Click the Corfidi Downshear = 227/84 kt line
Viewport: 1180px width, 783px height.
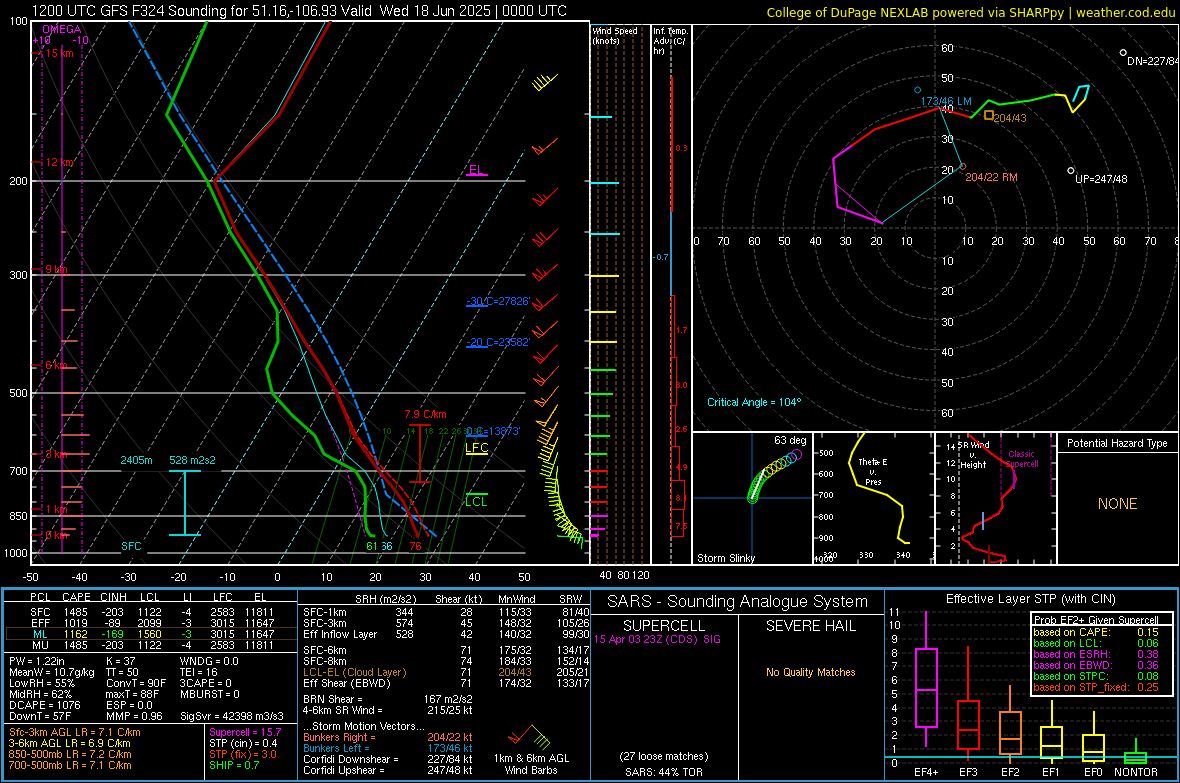[x=388, y=760]
